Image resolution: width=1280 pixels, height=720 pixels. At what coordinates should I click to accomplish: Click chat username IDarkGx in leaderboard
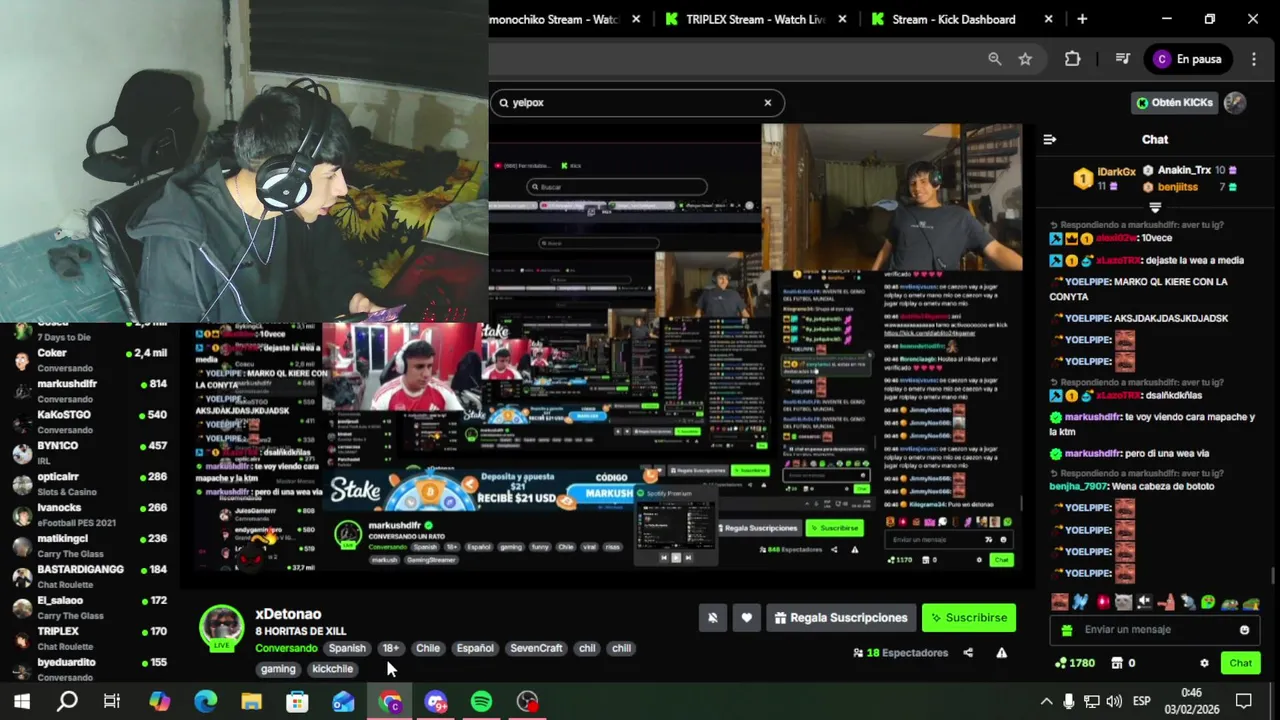coord(1116,172)
